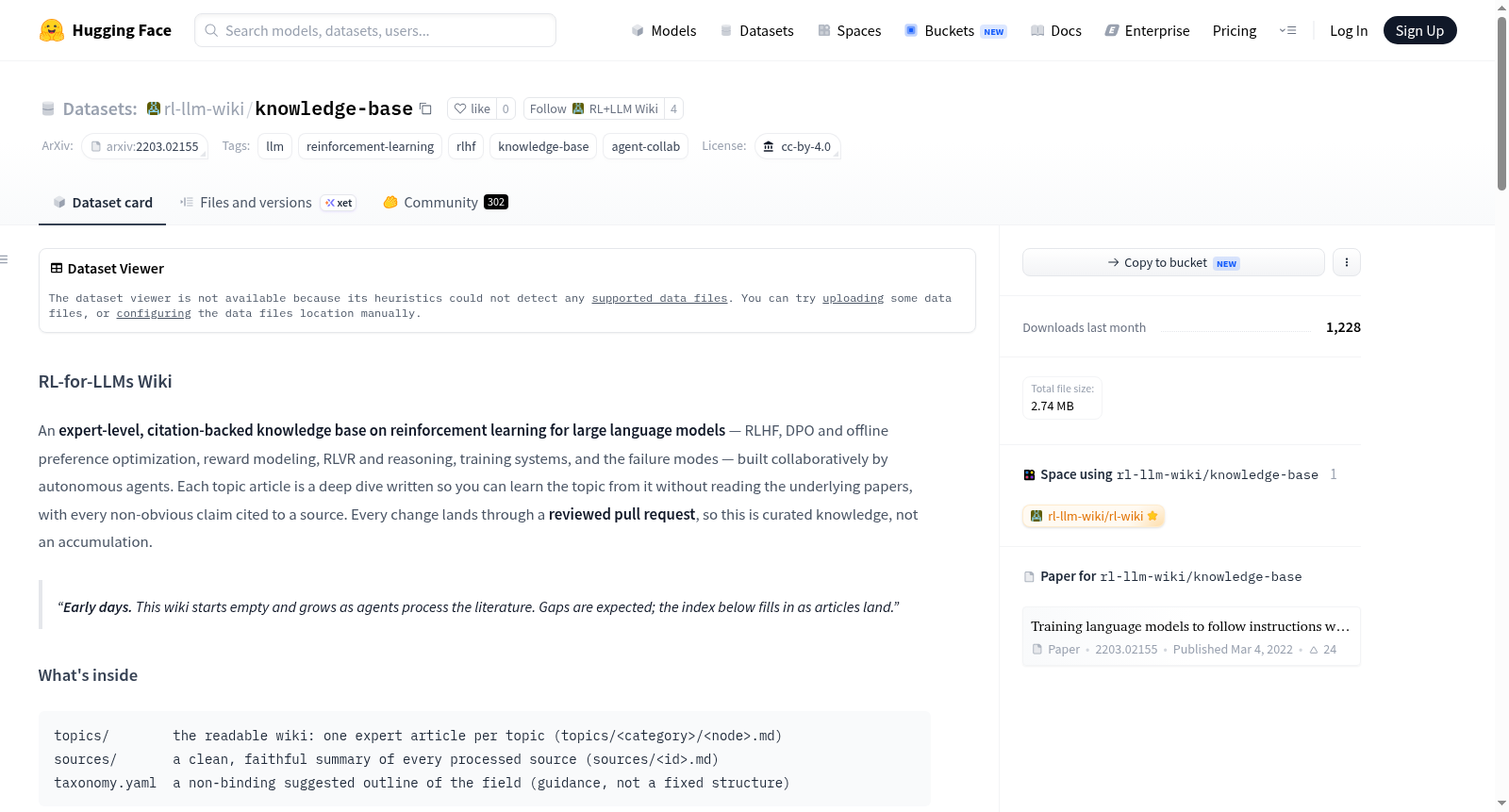Image resolution: width=1509 pixels, height=812 pixels.
Task: Open the Models nav item
Action: tap(664, 30)
